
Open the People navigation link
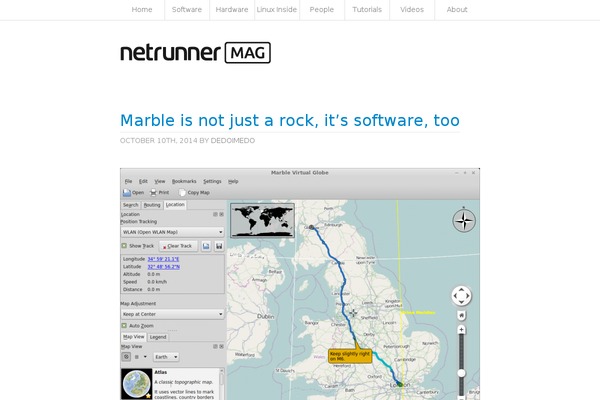pyautogui.click(x=322, y=10)
